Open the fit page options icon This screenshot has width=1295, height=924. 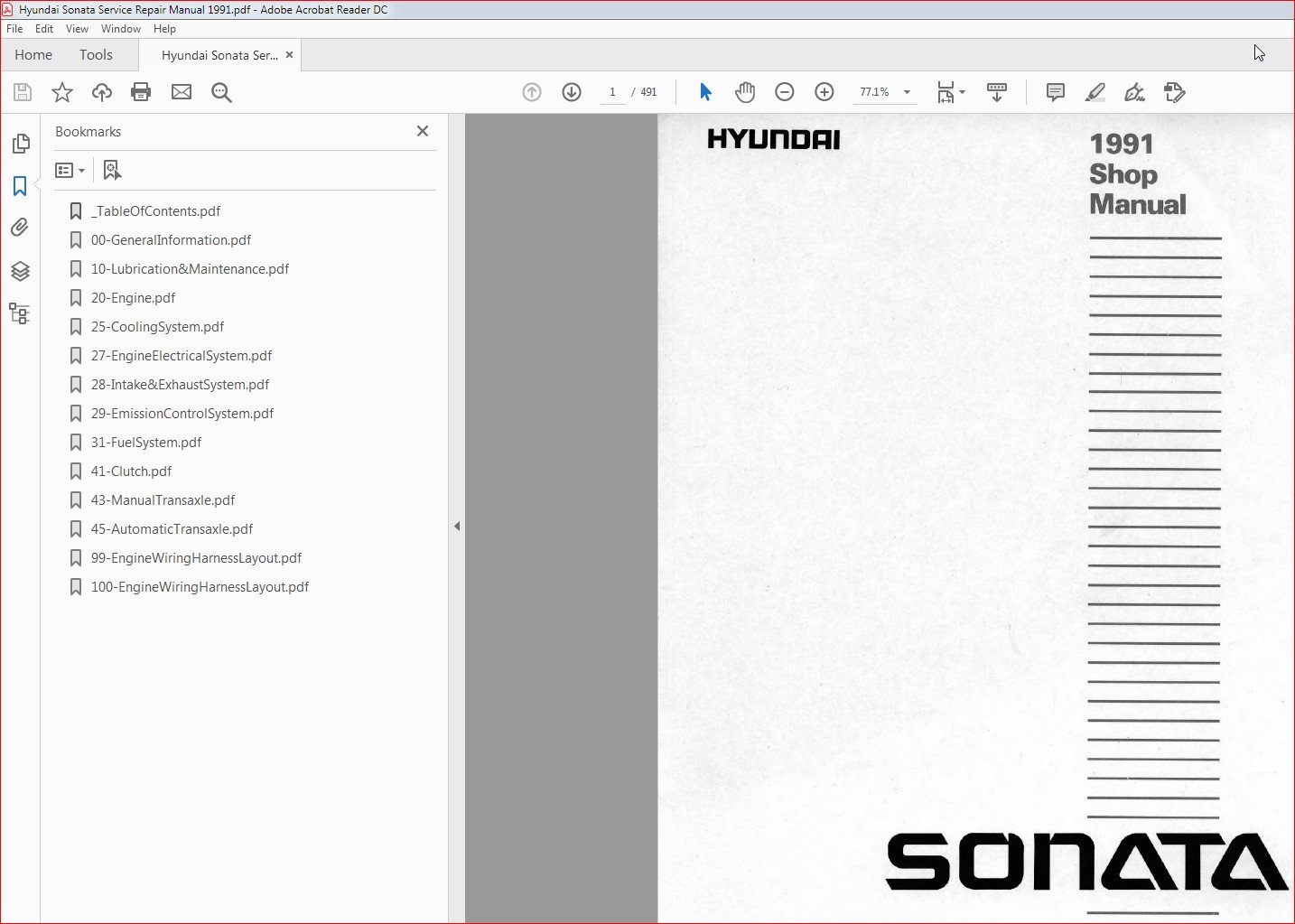946,92
